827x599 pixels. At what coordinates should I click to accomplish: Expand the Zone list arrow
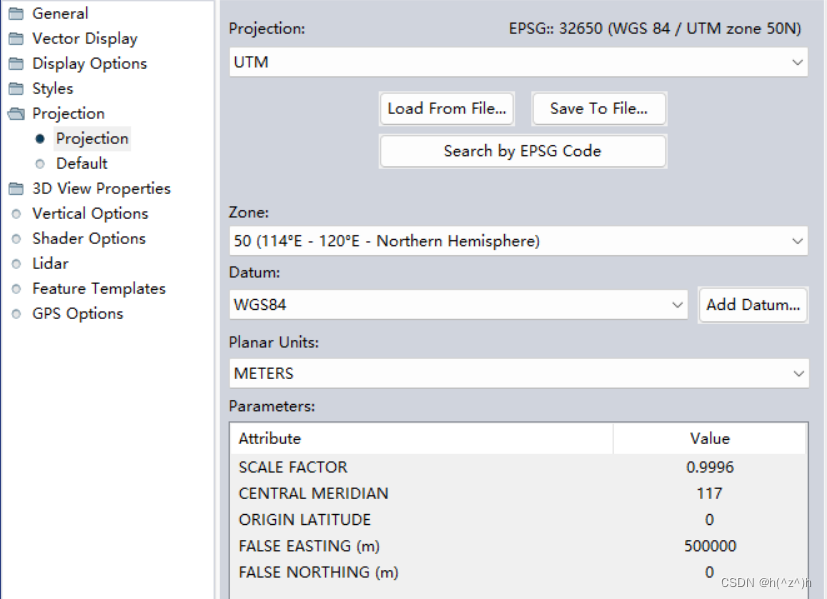tap(797, 241)
